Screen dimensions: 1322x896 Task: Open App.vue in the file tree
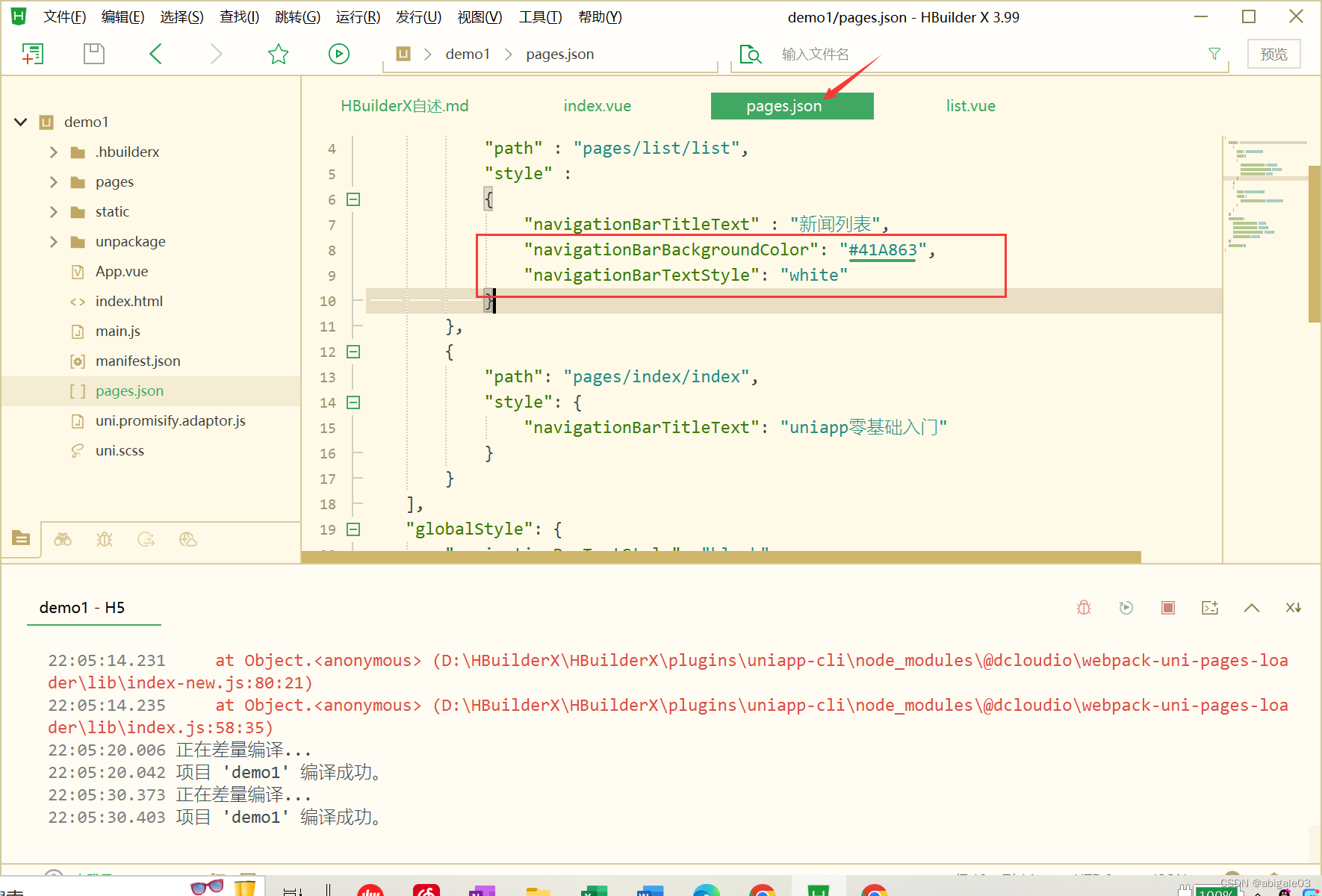[122, 272]
